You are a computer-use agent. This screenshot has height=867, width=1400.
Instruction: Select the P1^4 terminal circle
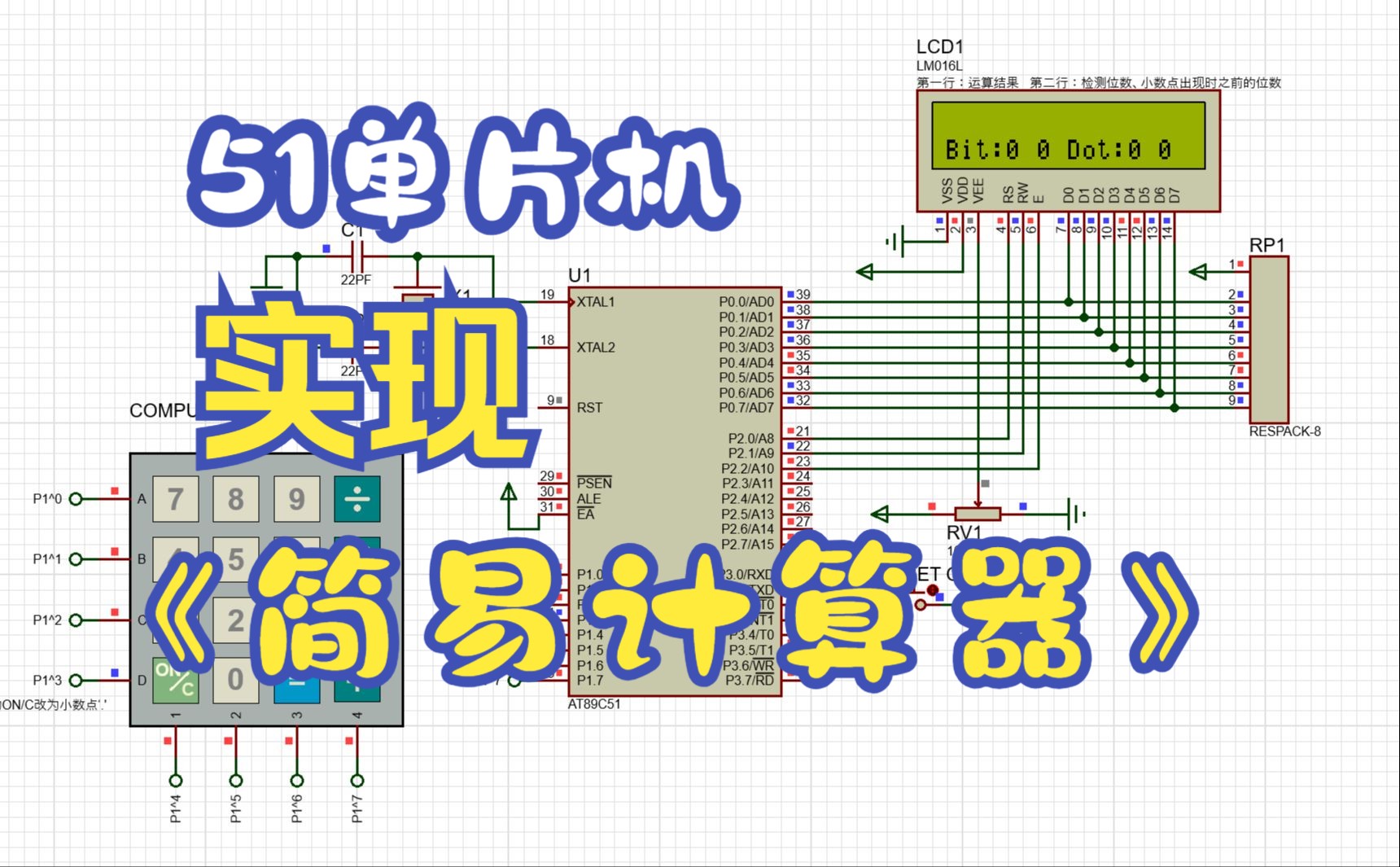tap(175, 781)
